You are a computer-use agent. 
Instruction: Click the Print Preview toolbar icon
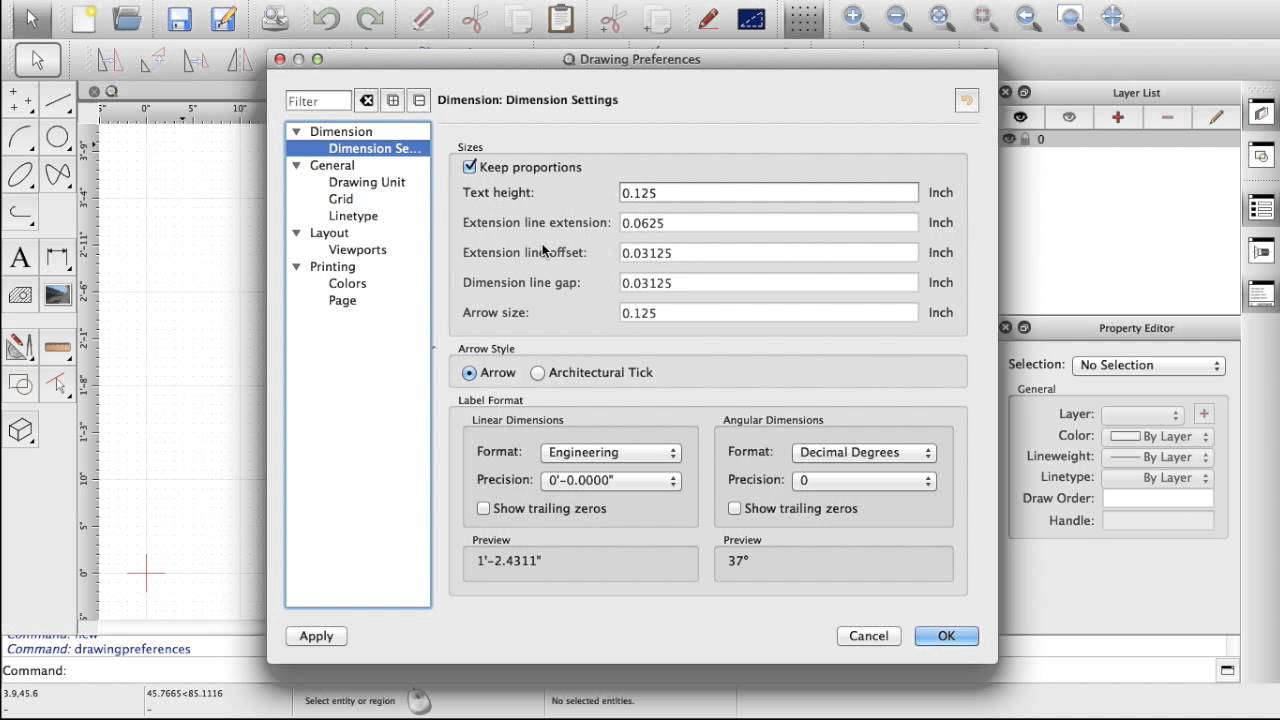pyautogui.click(x=274, y=18)
